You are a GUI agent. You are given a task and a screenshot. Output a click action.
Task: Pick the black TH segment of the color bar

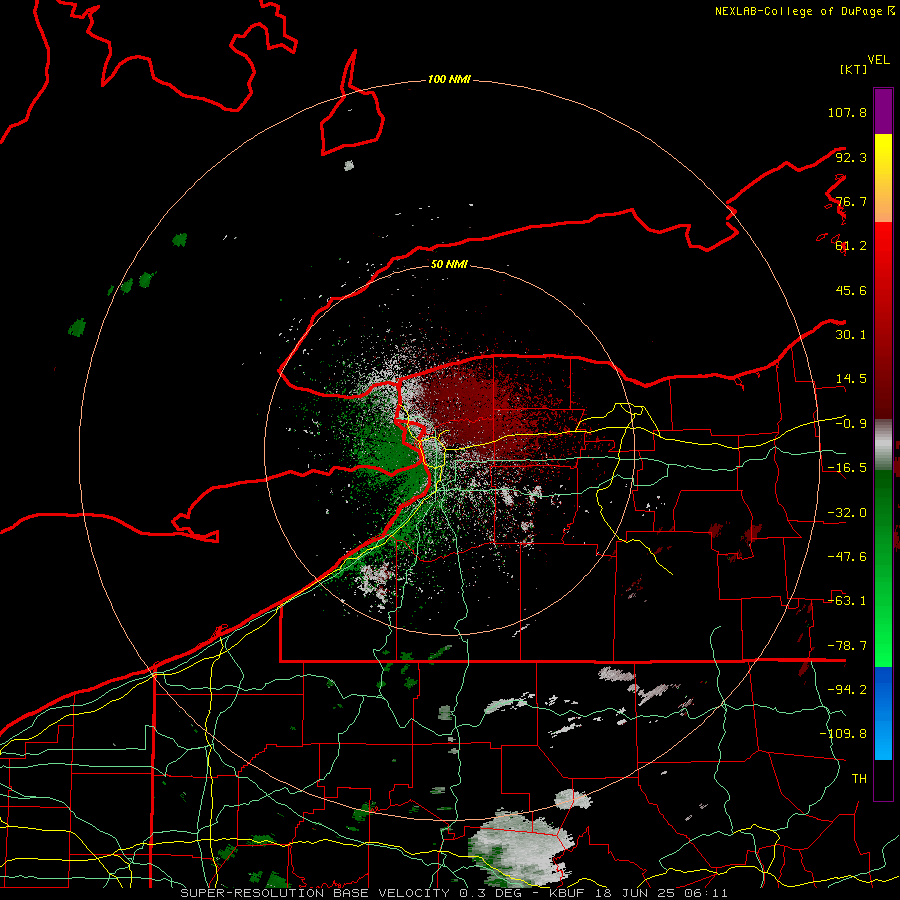[883, 780]
